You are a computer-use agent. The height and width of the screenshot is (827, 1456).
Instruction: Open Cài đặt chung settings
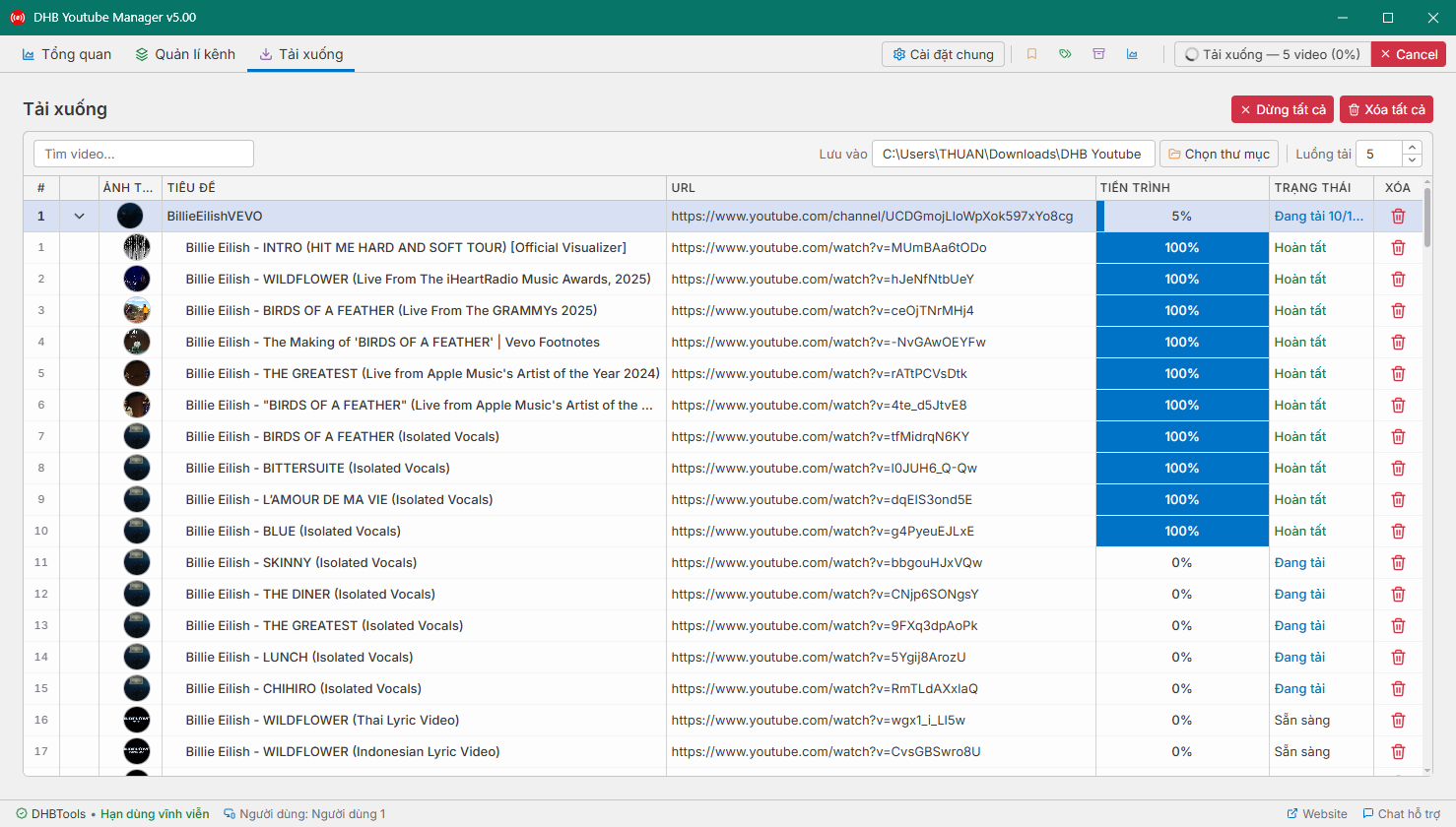tap(944, 54)
